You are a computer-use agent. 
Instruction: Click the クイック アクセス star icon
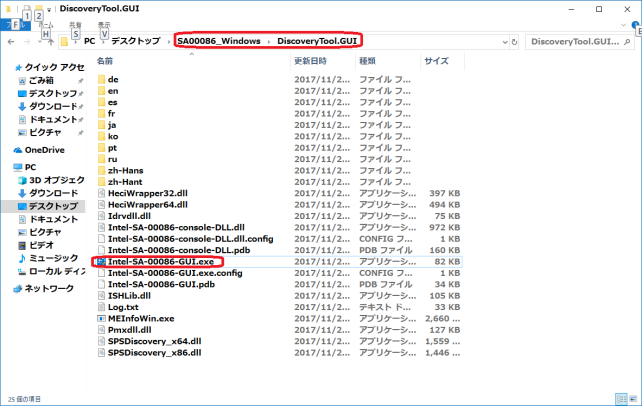18,68
